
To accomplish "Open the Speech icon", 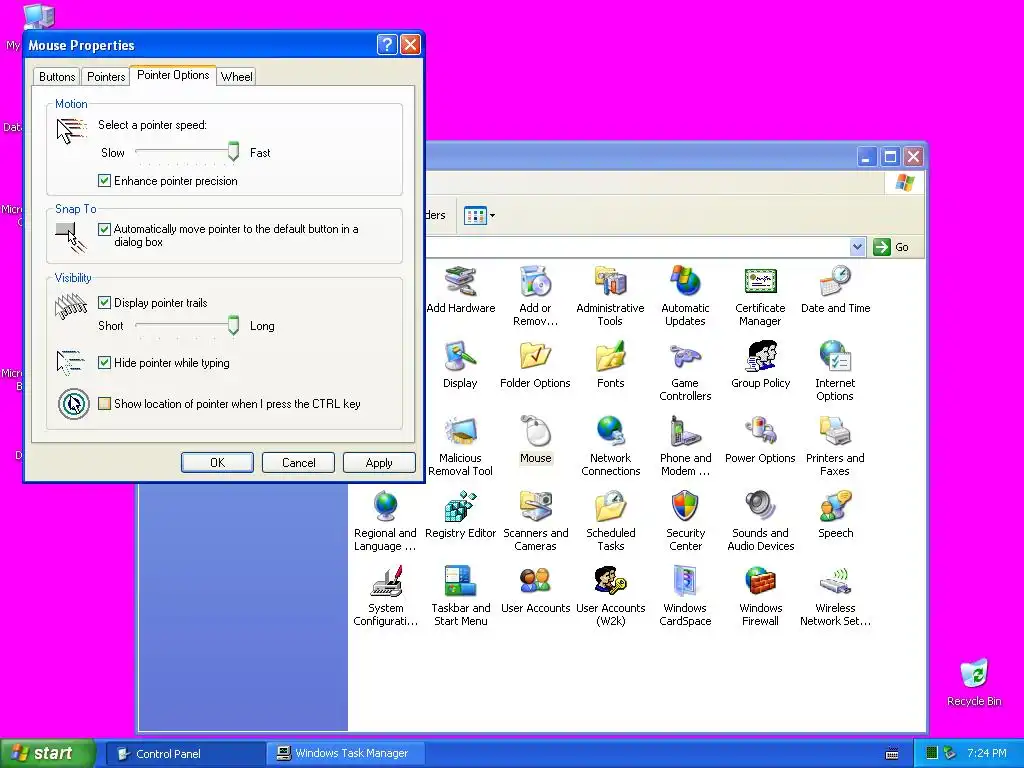I will (x=835, y=515).
